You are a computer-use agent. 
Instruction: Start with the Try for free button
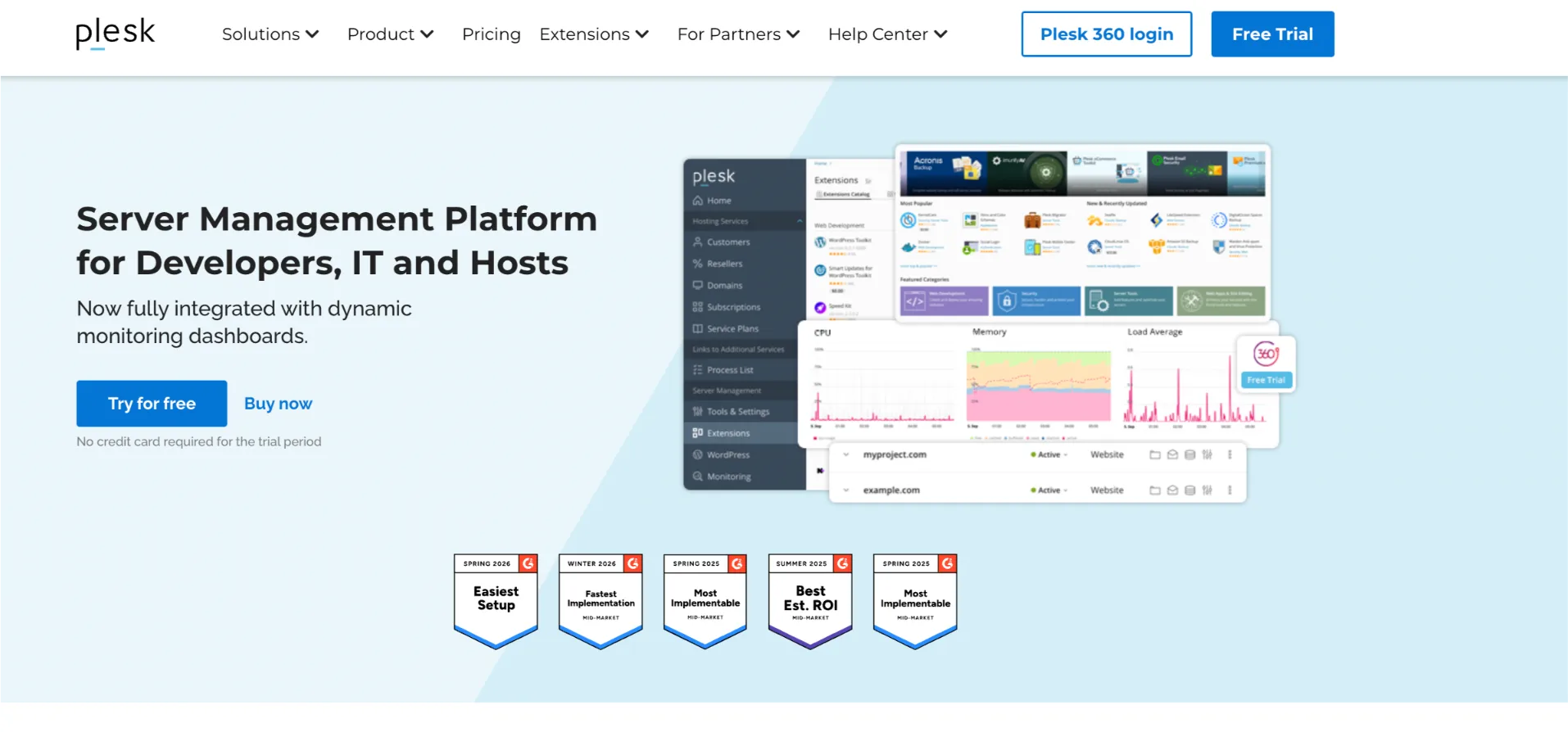pos(152,404)
